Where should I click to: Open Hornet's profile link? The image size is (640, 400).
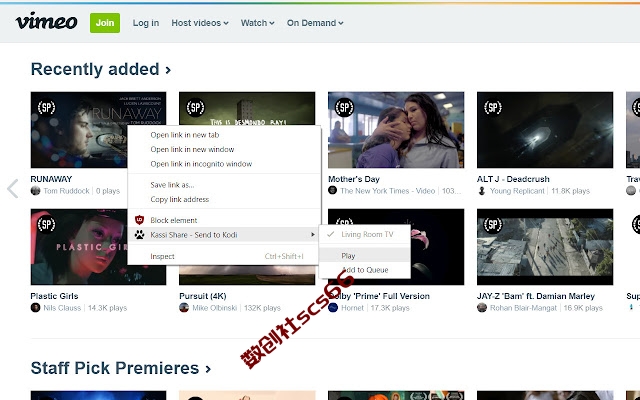pyautogui.click(x=352, y=308)
